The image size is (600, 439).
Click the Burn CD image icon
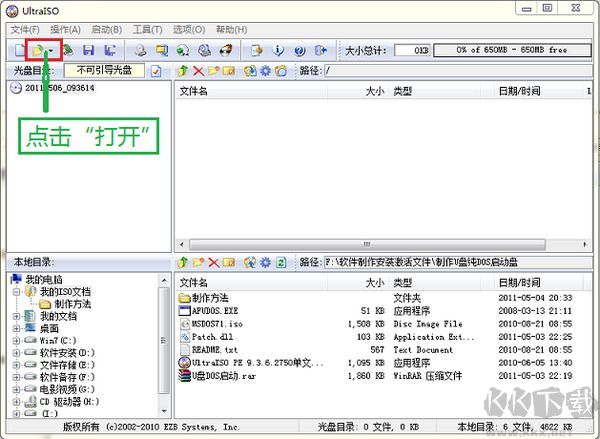pos(226,50)
